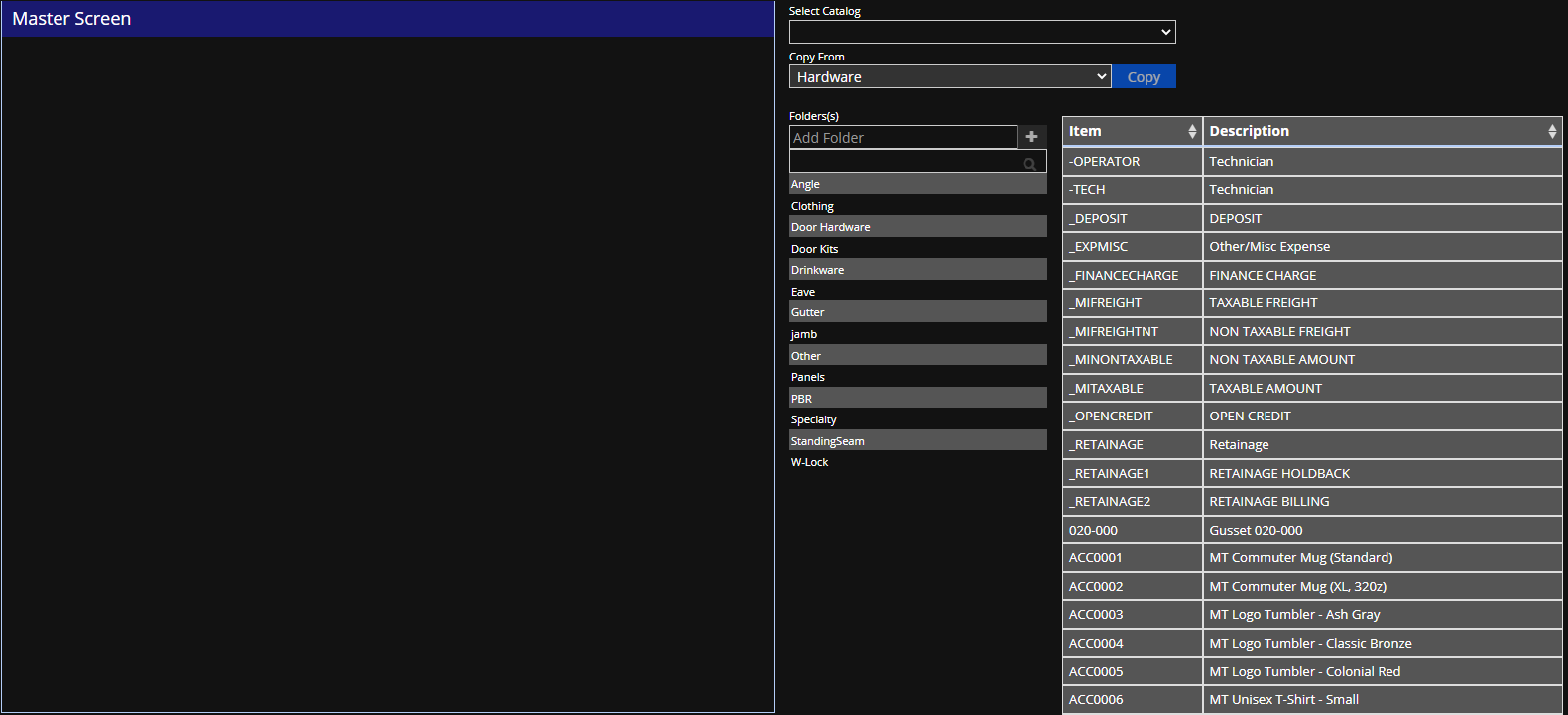
Task: Select the StandingSeam folder
Action: point(918,441)
